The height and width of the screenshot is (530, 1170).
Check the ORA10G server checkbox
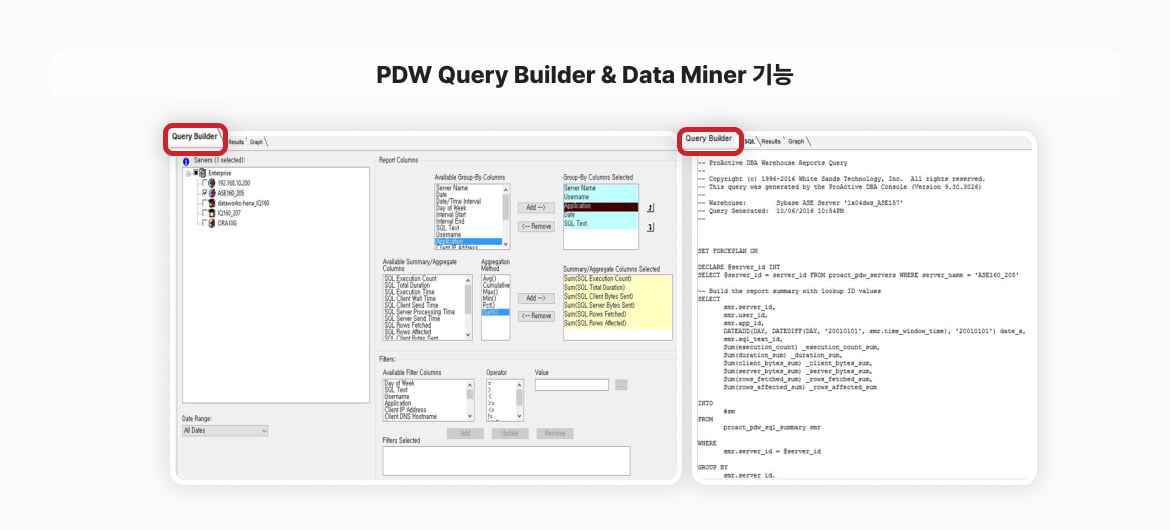[x=204, y=222]
